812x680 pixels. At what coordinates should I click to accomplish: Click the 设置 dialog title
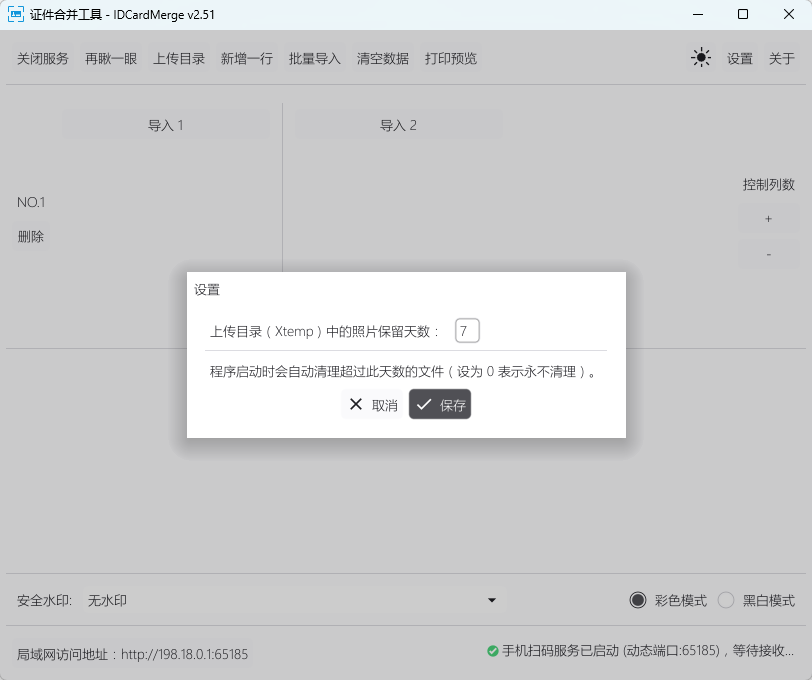[207, 290]
